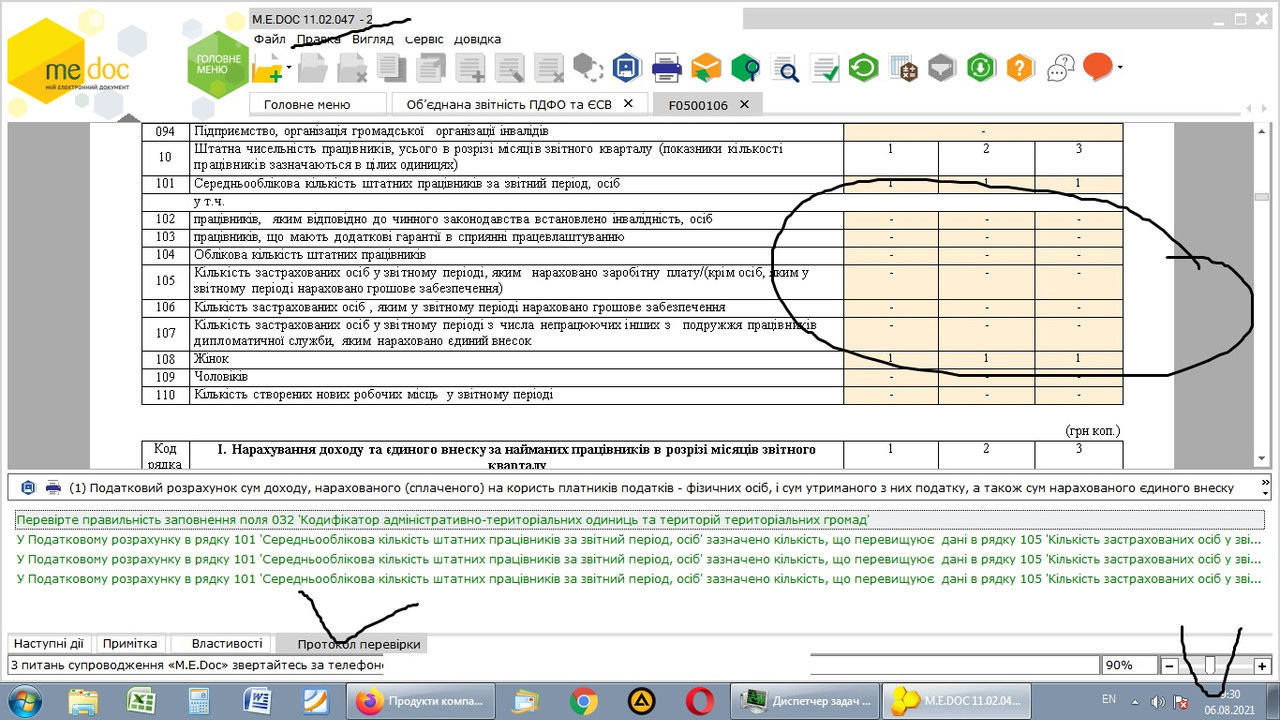
Task: Print the document with the printer icon
Action: [667, 68]
